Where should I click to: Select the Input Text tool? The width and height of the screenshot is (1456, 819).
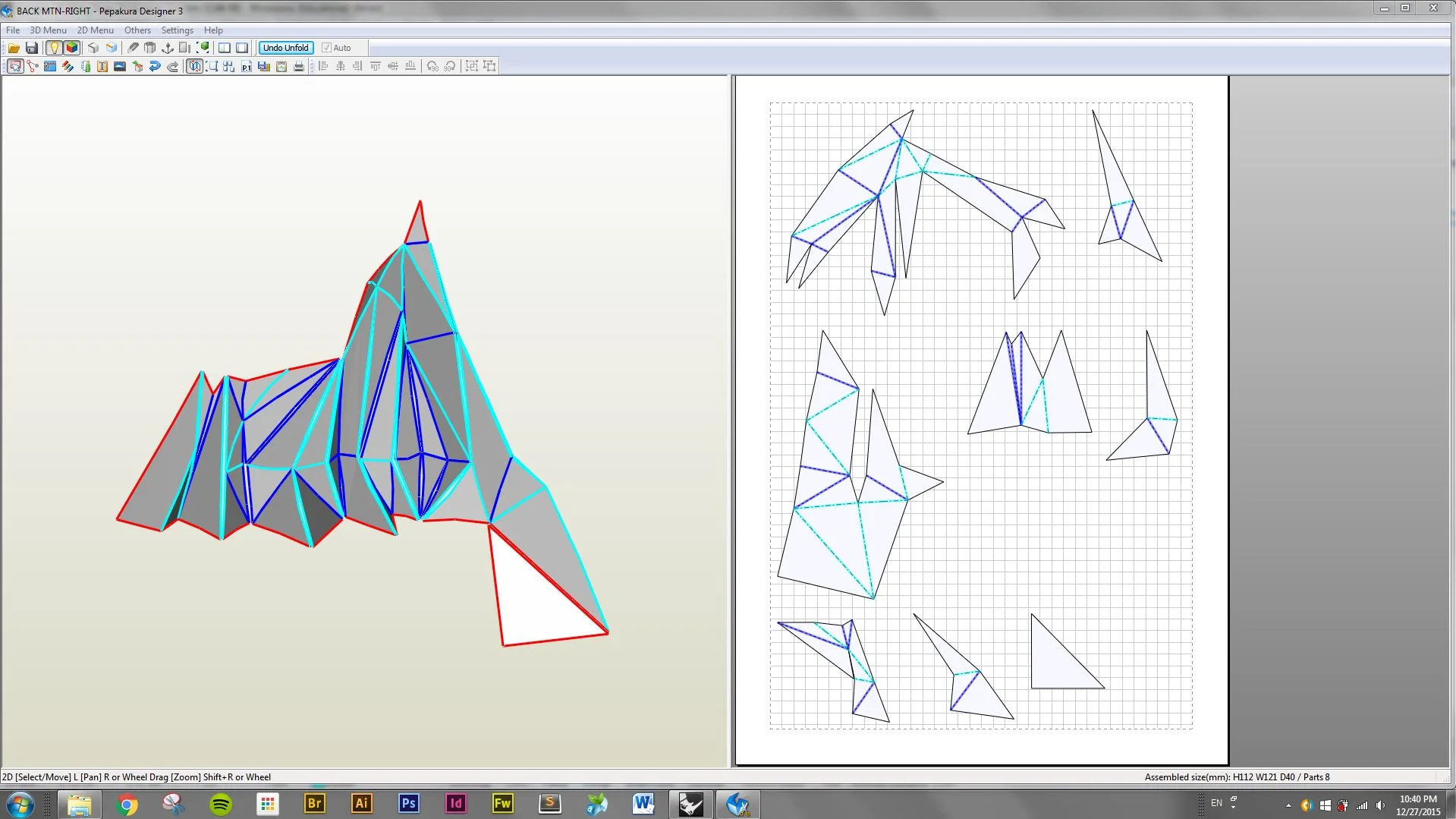point(102,66)
